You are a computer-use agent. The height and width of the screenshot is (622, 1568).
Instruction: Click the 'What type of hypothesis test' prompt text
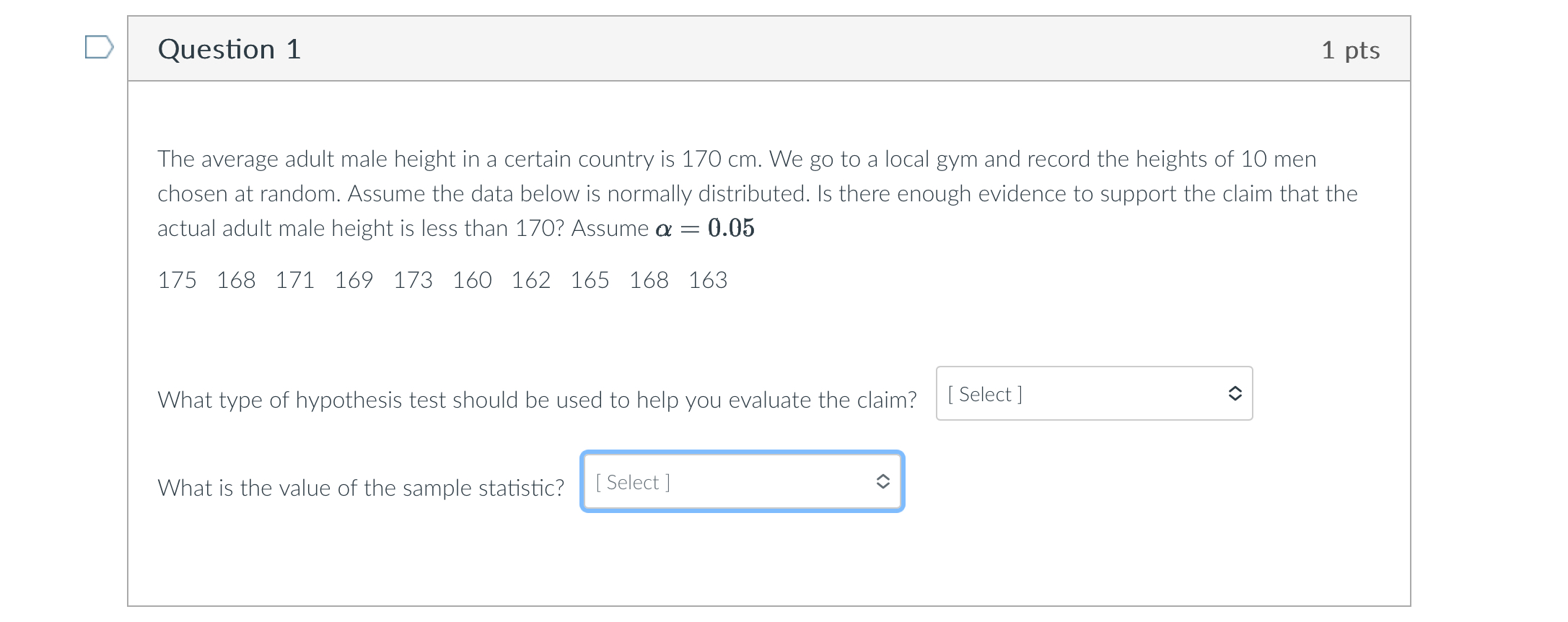pyautogui.click(x=538, y=400)
